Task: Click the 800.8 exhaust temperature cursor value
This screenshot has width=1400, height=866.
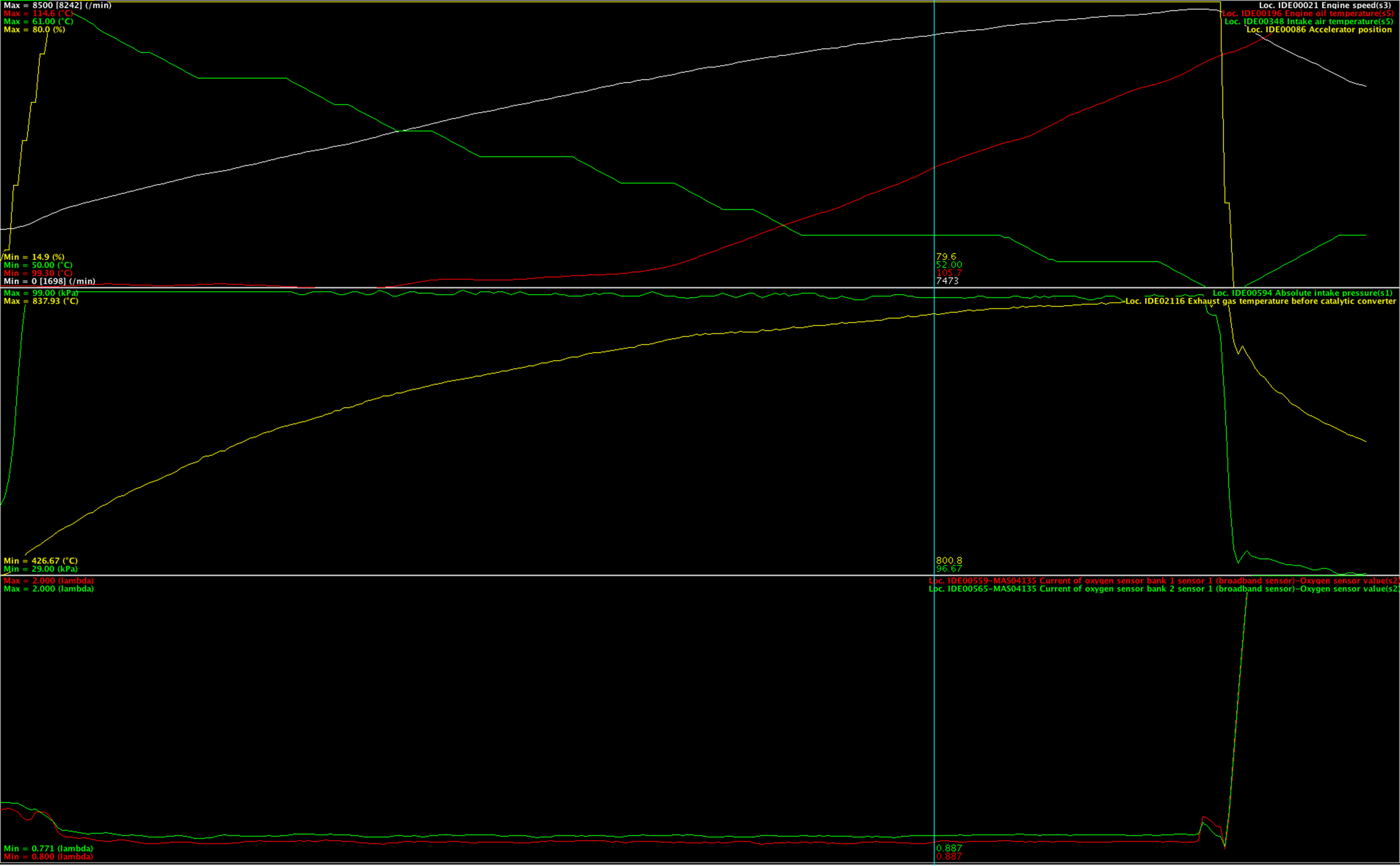Action: 949,560
